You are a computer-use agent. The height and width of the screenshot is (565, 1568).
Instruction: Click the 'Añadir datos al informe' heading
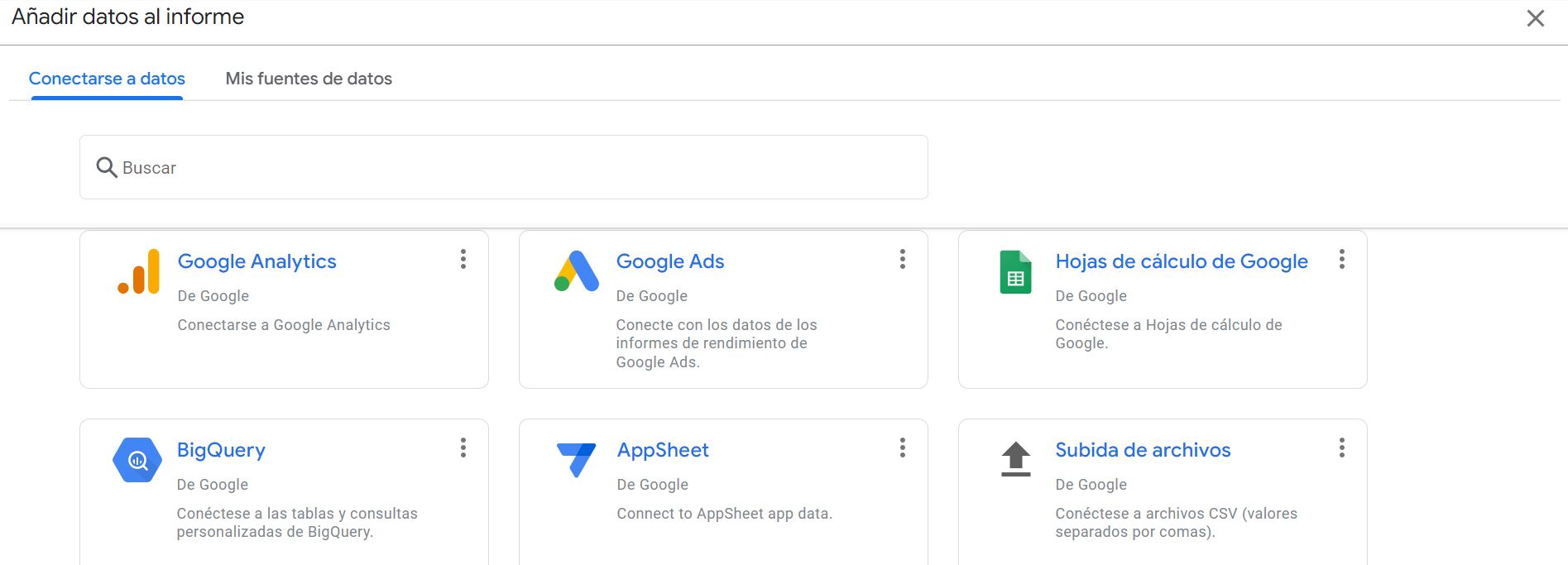click(x=127, y=17)
